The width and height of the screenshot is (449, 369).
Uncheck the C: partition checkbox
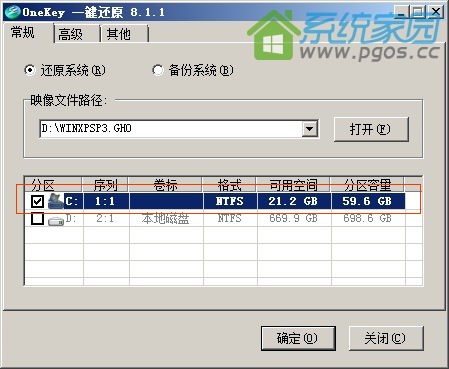coord(37,201)
